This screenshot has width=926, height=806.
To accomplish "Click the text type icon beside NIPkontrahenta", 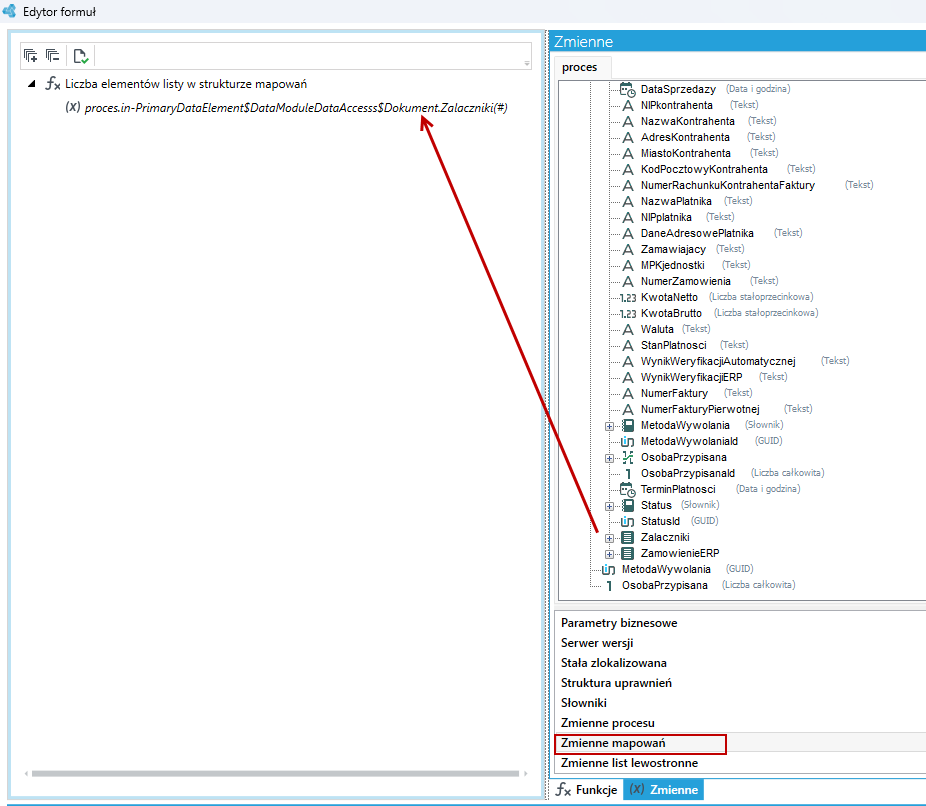I will click(628, 105).
